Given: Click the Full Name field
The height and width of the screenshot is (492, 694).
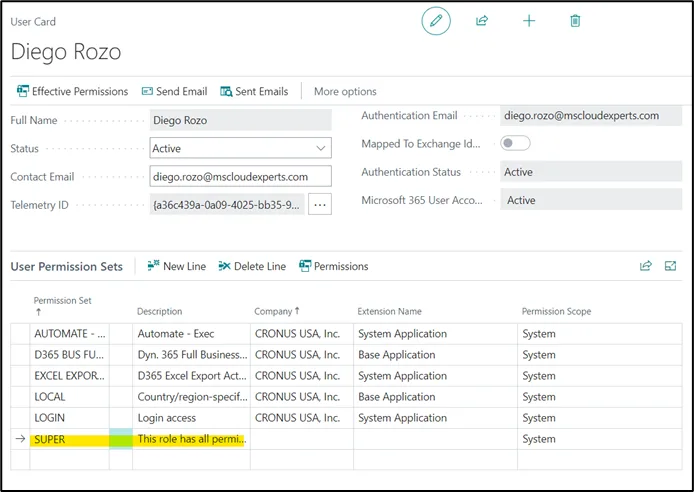Looking at the screenshot, I should point(240,120).
